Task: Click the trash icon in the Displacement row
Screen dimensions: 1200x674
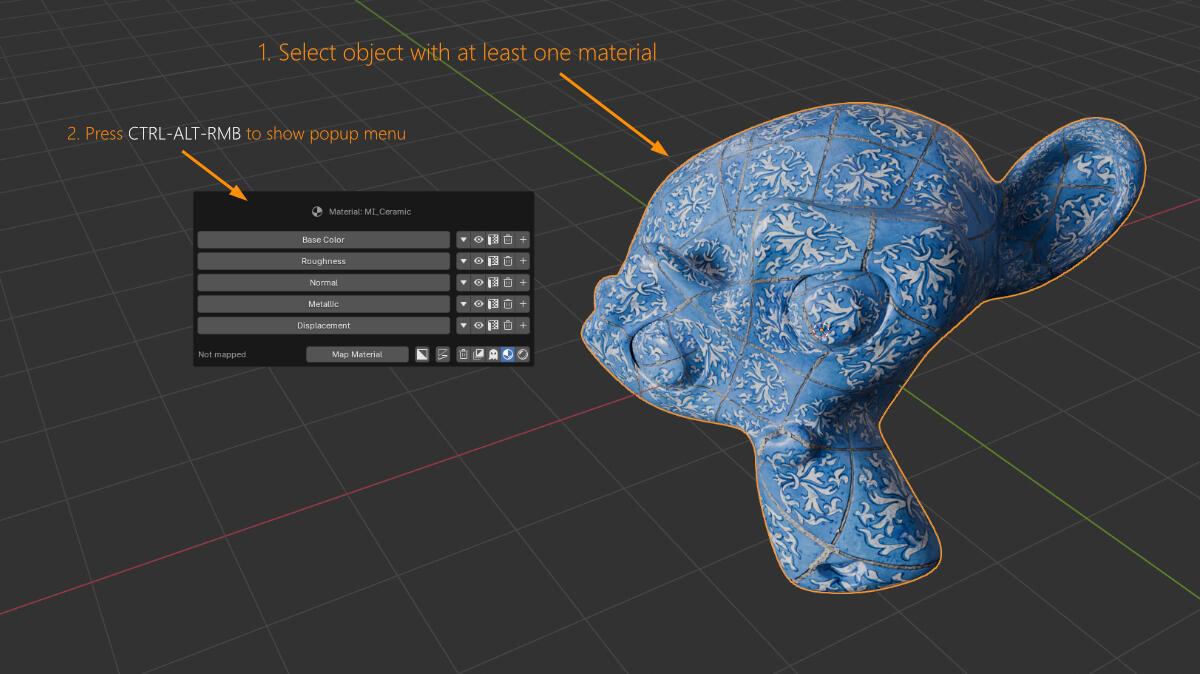Action: [508, 325]
